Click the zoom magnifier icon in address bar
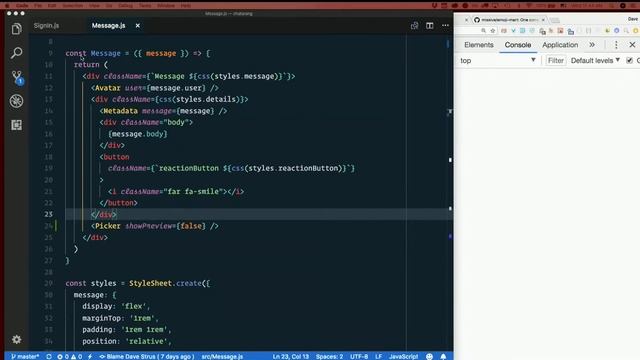Viewport: 640px width, 360px height. point(483,31)
